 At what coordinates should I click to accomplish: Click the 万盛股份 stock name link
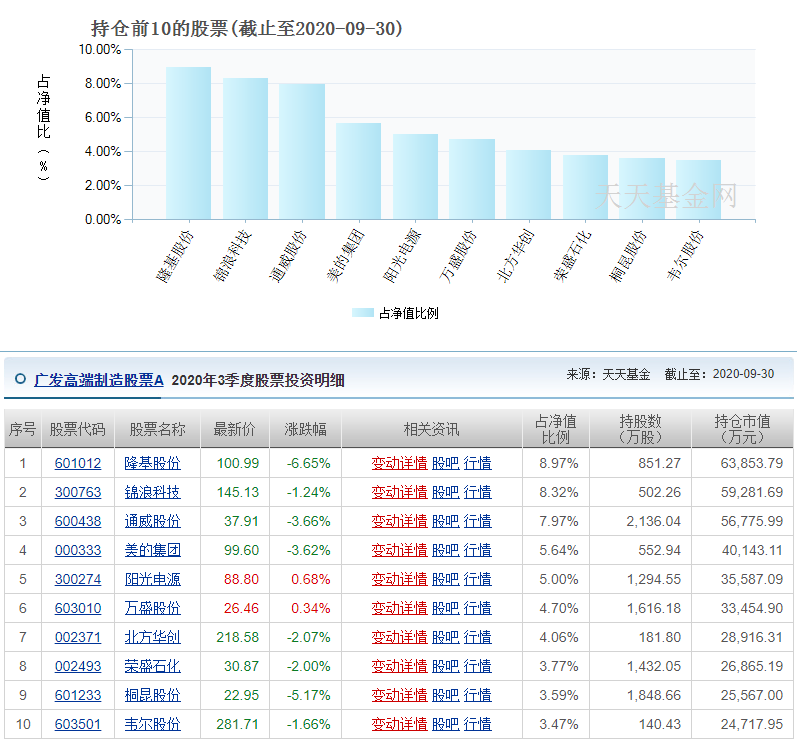(x=152, y=608)
